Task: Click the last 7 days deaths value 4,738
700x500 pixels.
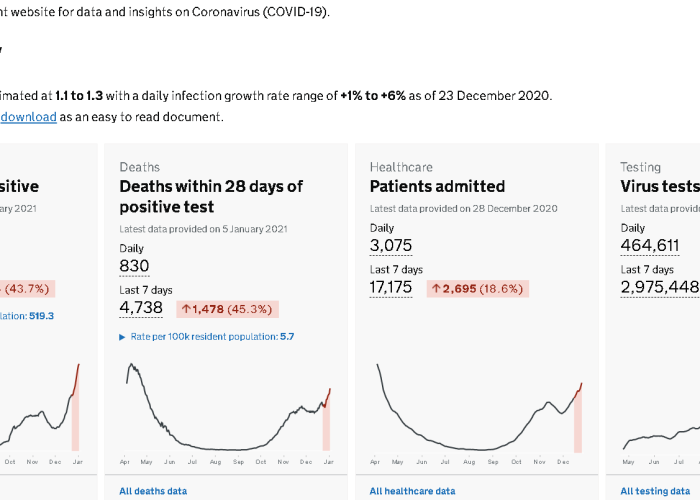Action: [x=141, y=308]
